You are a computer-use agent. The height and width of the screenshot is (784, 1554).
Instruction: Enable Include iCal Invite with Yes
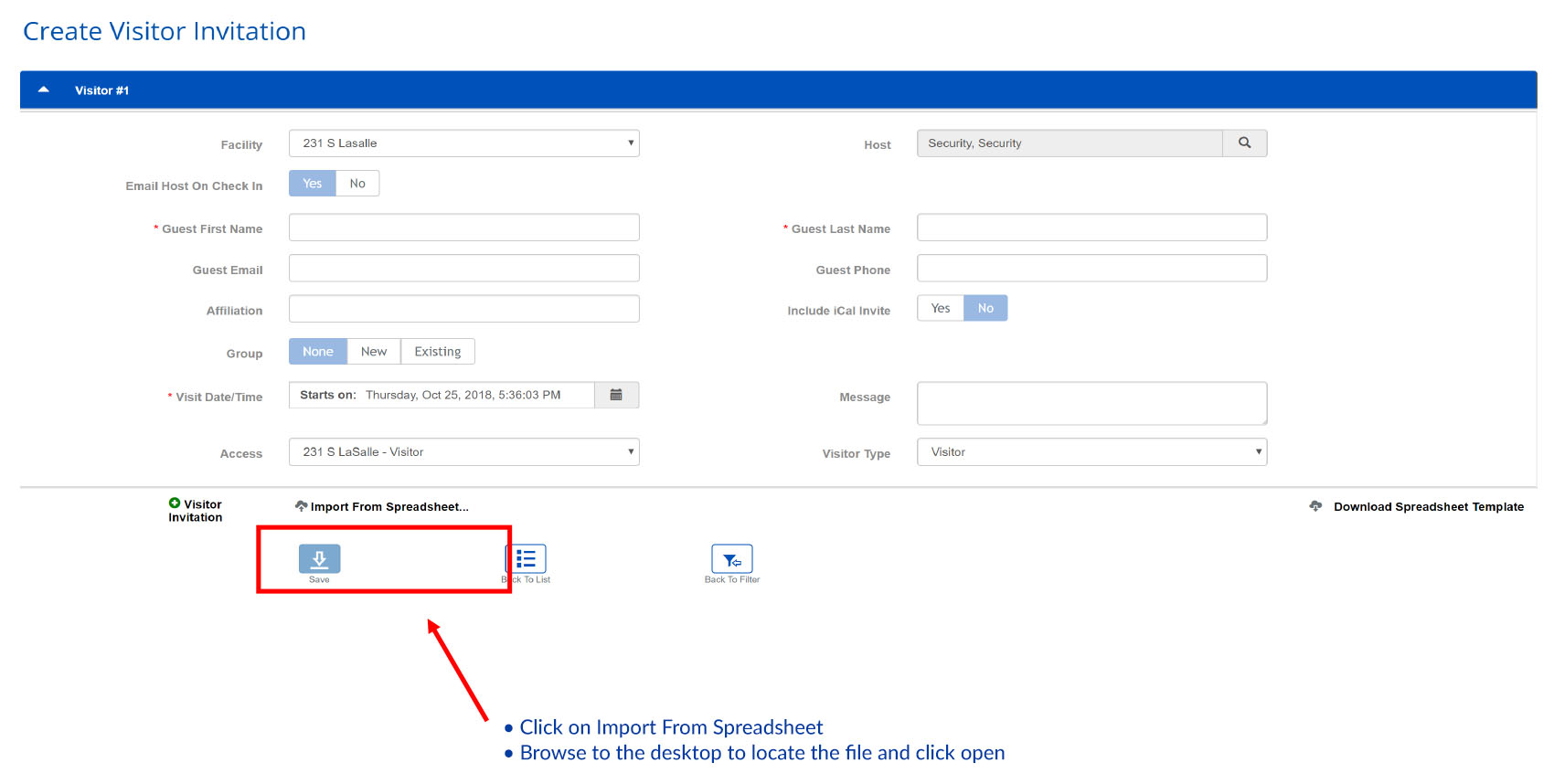pyautogui.click(x=940, y=309)
